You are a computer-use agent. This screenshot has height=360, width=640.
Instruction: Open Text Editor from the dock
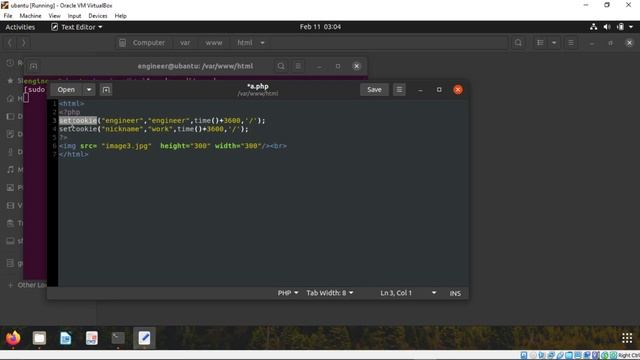click(x=144, y=338)
